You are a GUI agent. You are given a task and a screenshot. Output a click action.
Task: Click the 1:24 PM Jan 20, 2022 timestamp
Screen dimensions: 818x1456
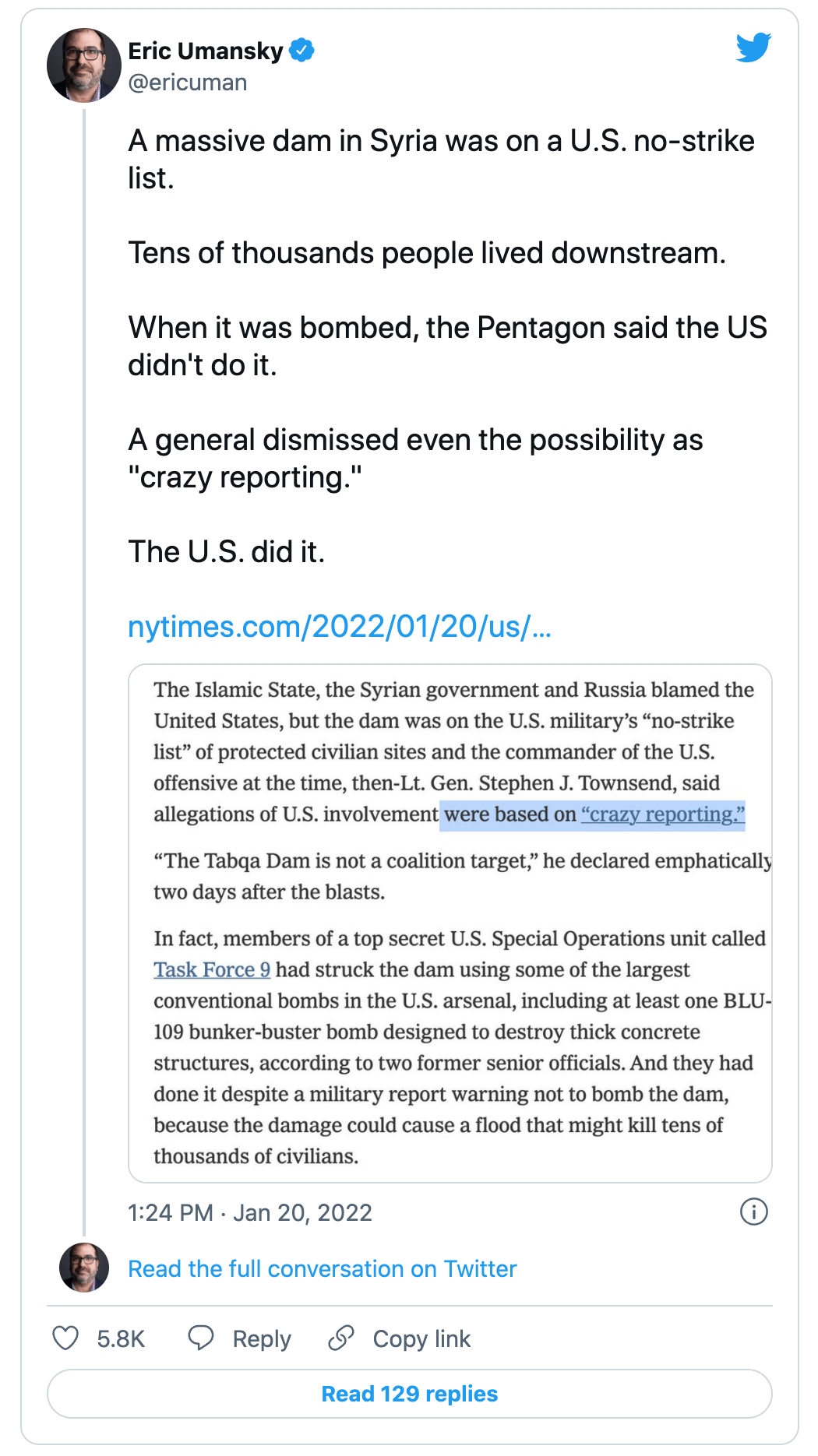[x=250, y=1212]
